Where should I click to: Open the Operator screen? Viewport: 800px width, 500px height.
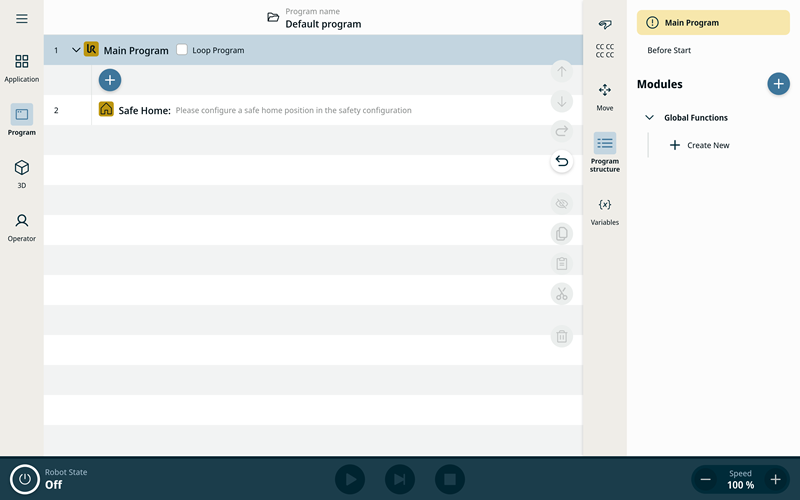click(x=21, y=226)
